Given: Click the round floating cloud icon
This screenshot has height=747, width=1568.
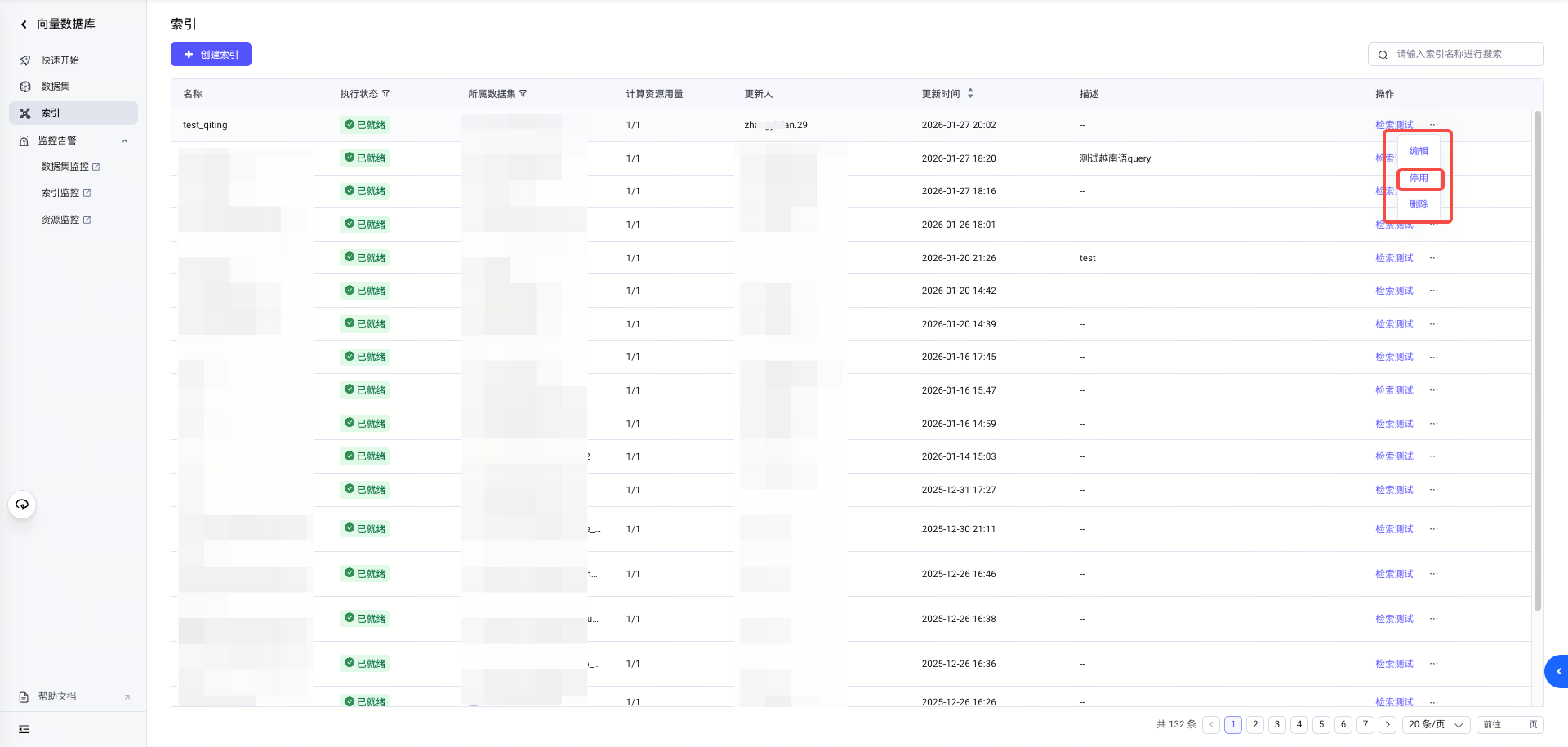Looking at the screenshot, I should pyautogui.click(x=22, y=505).
